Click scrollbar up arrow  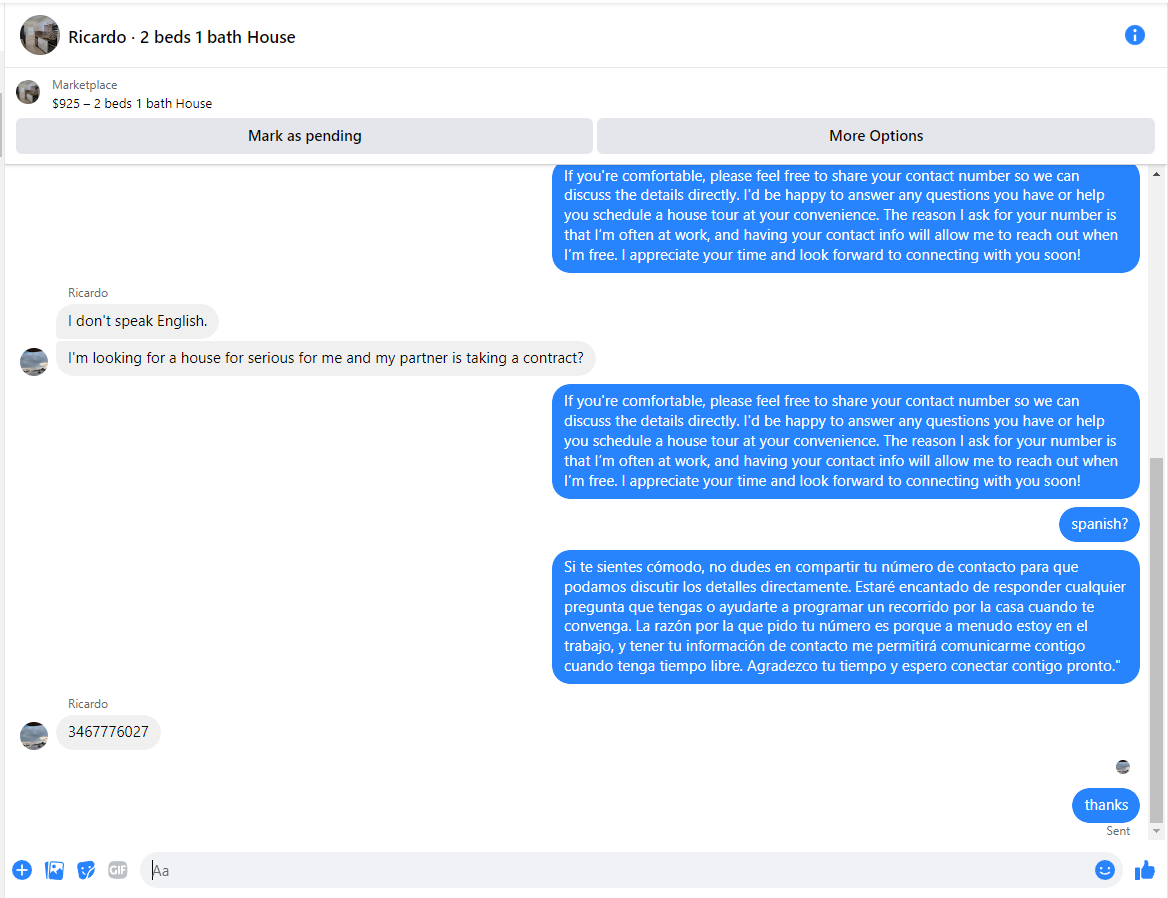coord(1156,174)
